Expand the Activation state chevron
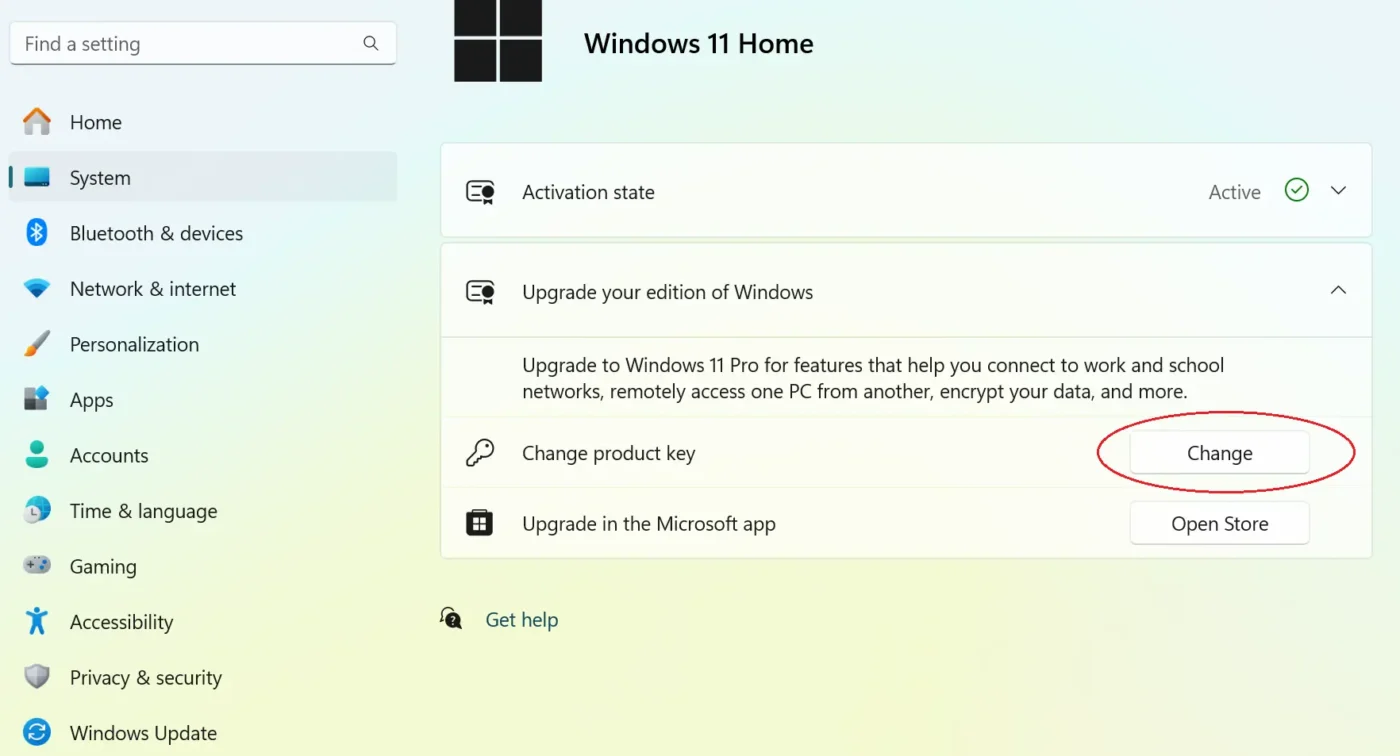The image size is (1400, 756). (x=1338, y=190)
